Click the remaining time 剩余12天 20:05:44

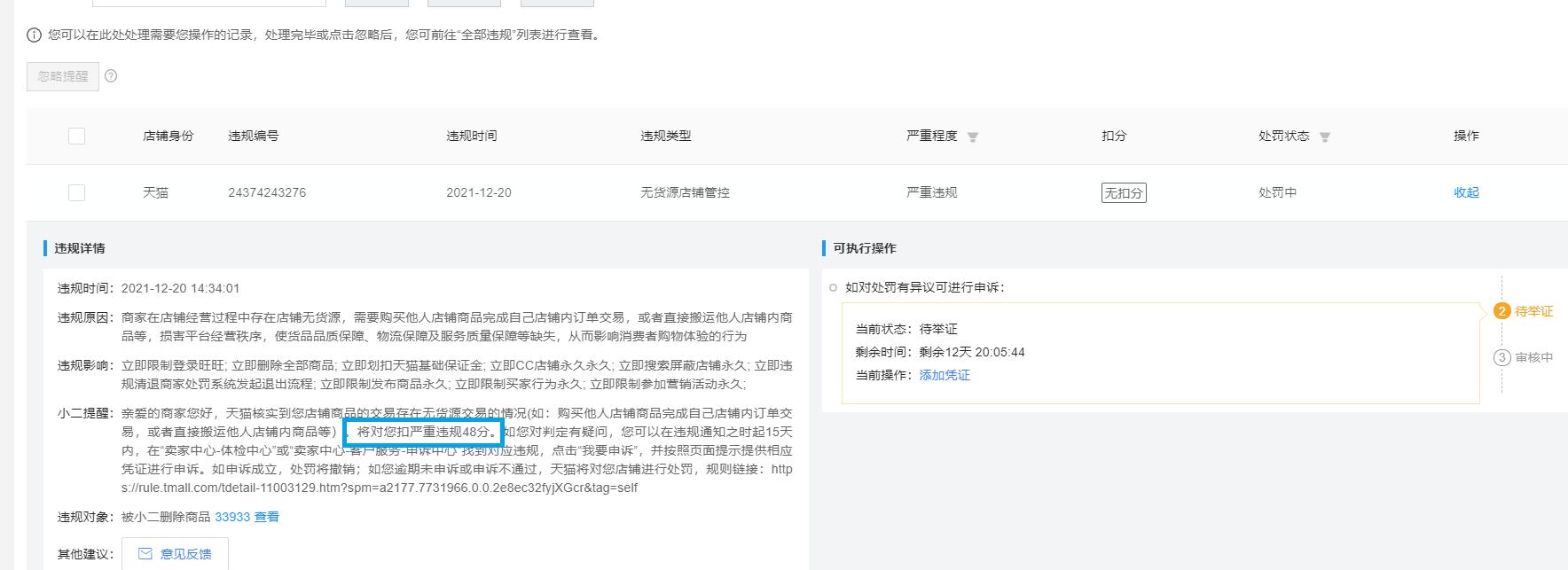[972, 352]
